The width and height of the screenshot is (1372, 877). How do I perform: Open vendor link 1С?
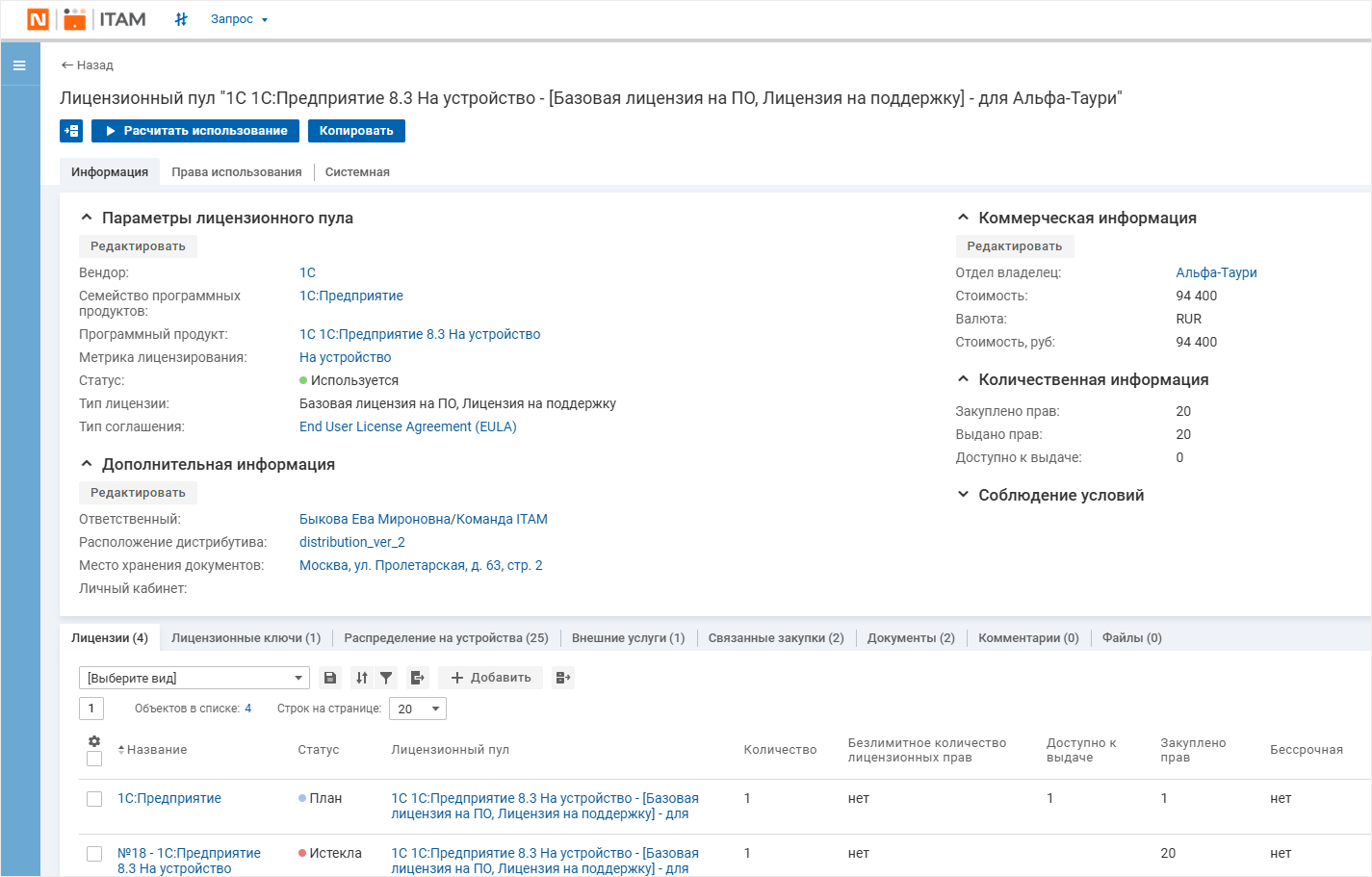[307, 273]
